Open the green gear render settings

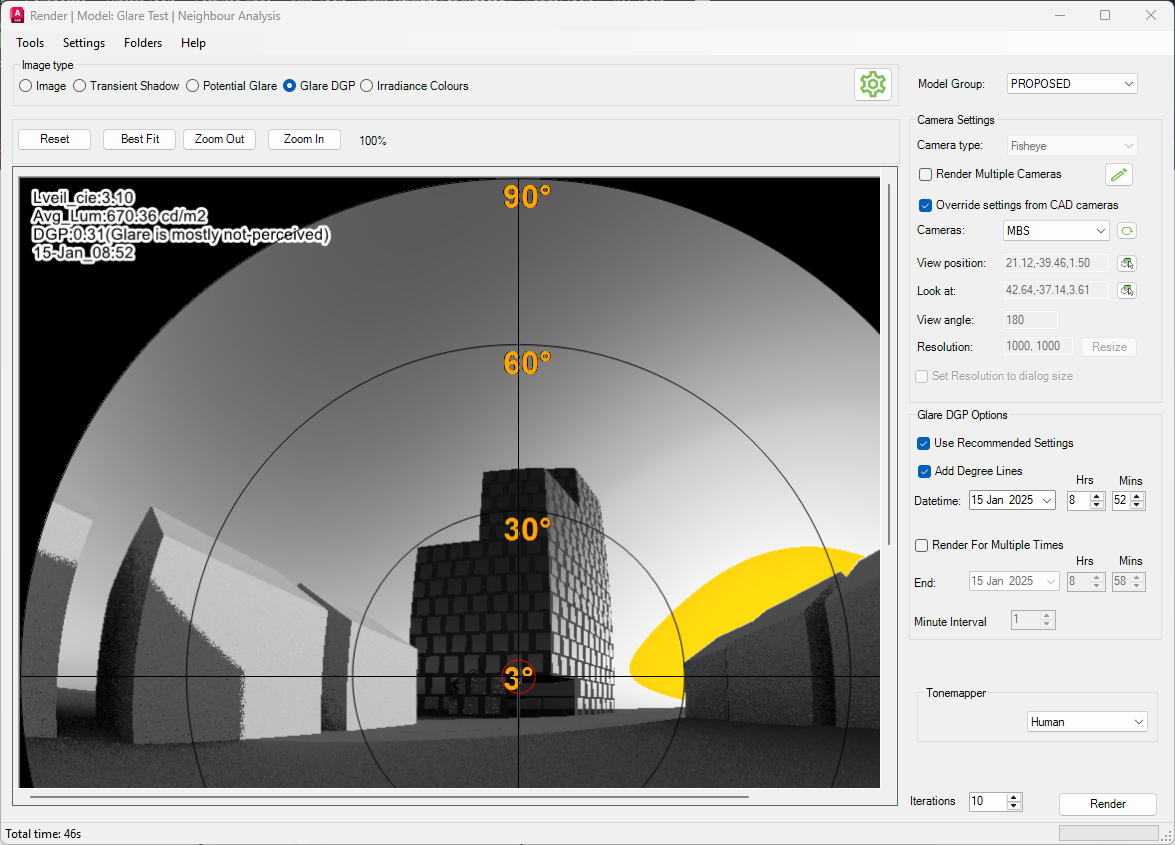tap(872, 84)
